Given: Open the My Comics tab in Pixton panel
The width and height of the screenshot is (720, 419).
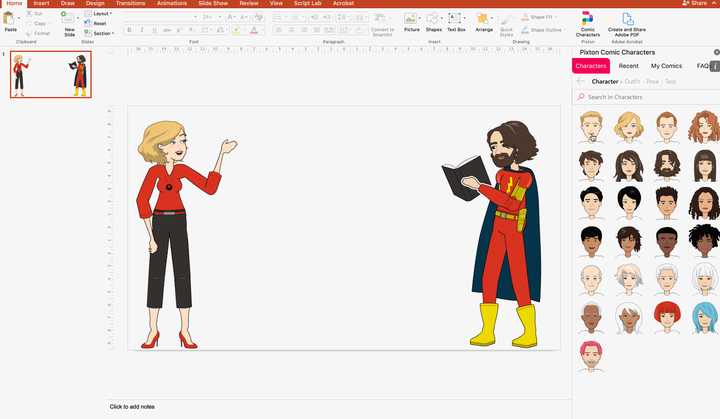Looking at the screenshot, I should [666, 66].
